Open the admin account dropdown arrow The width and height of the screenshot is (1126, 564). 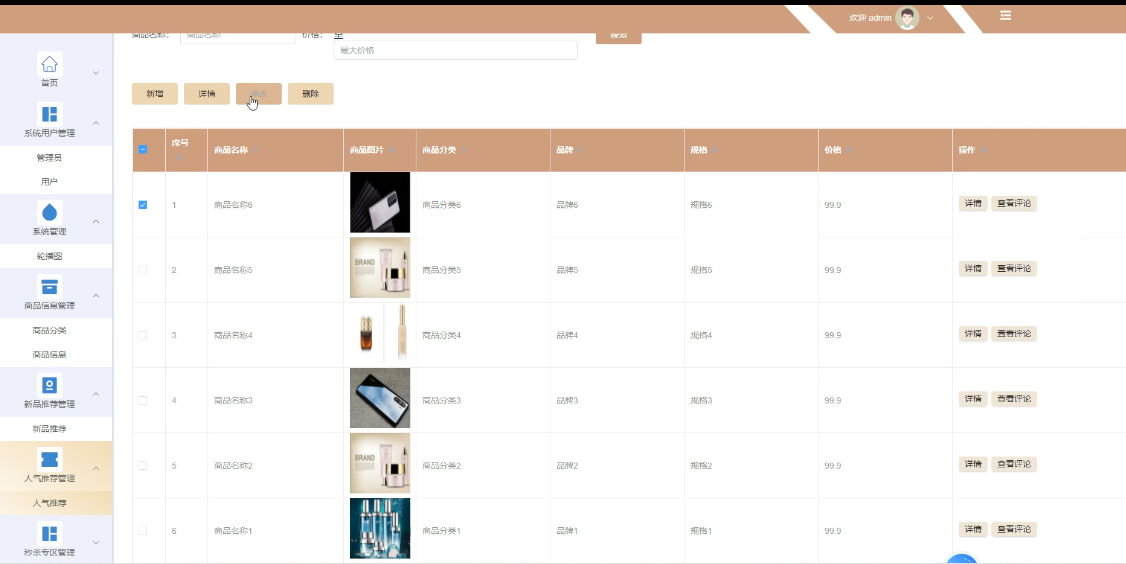[930, 18]
